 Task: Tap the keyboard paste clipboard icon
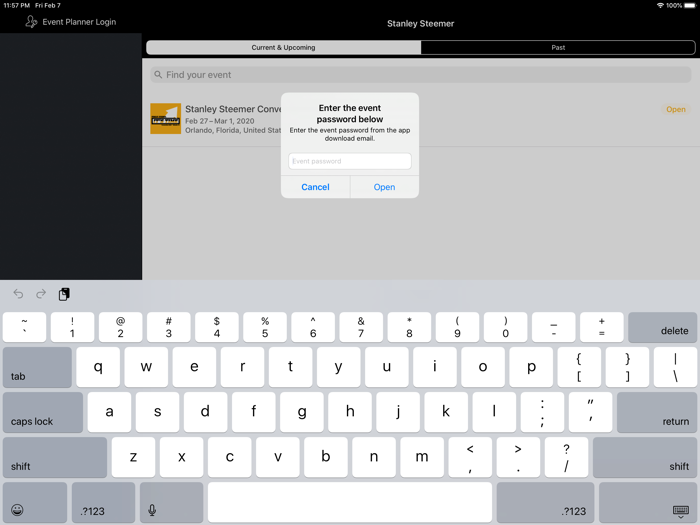(64, 294)
